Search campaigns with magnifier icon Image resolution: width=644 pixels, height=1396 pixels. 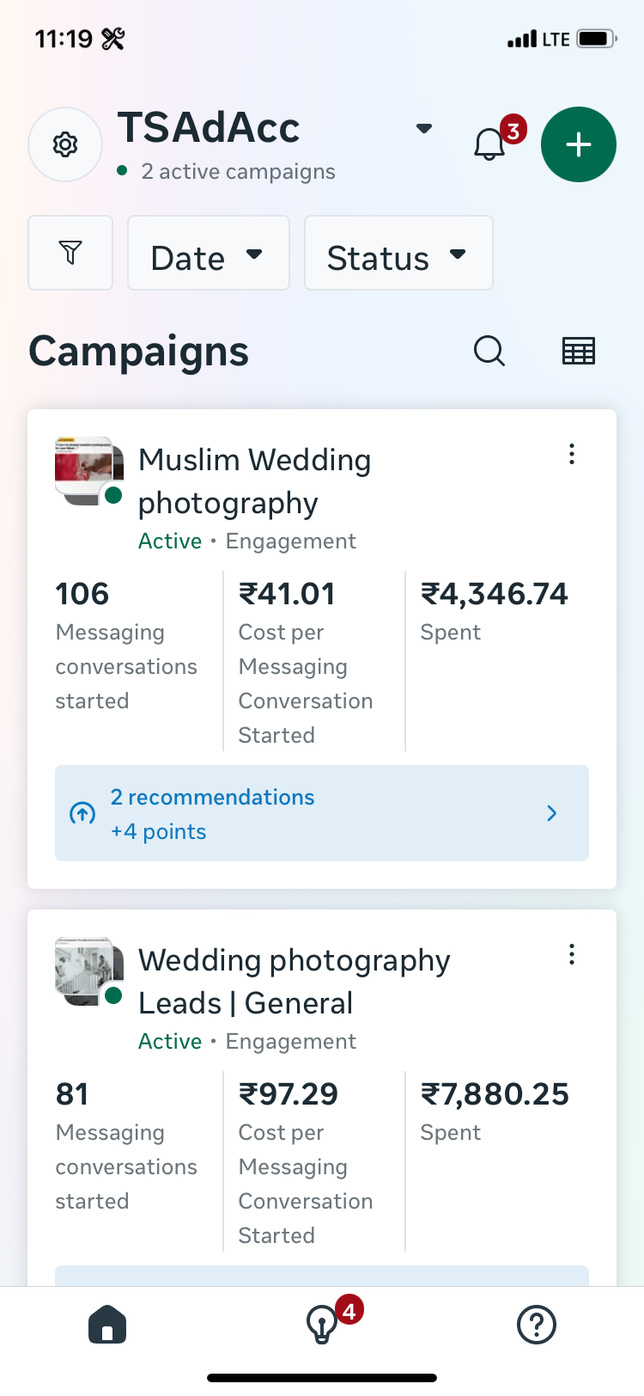(x=489, y=351)
